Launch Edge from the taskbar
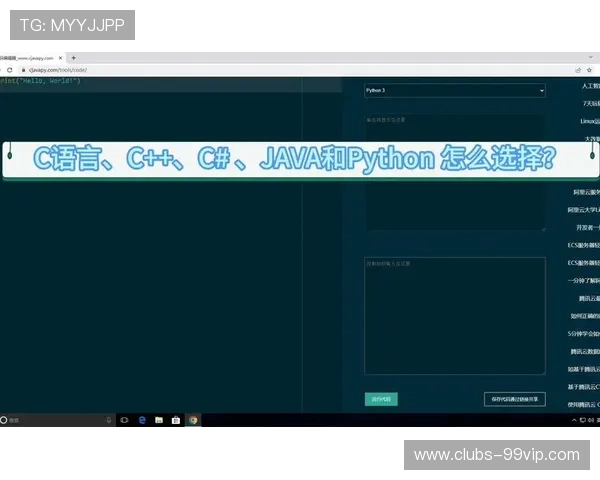The width and height of the screenshot is (600, 480). (142, 420)
